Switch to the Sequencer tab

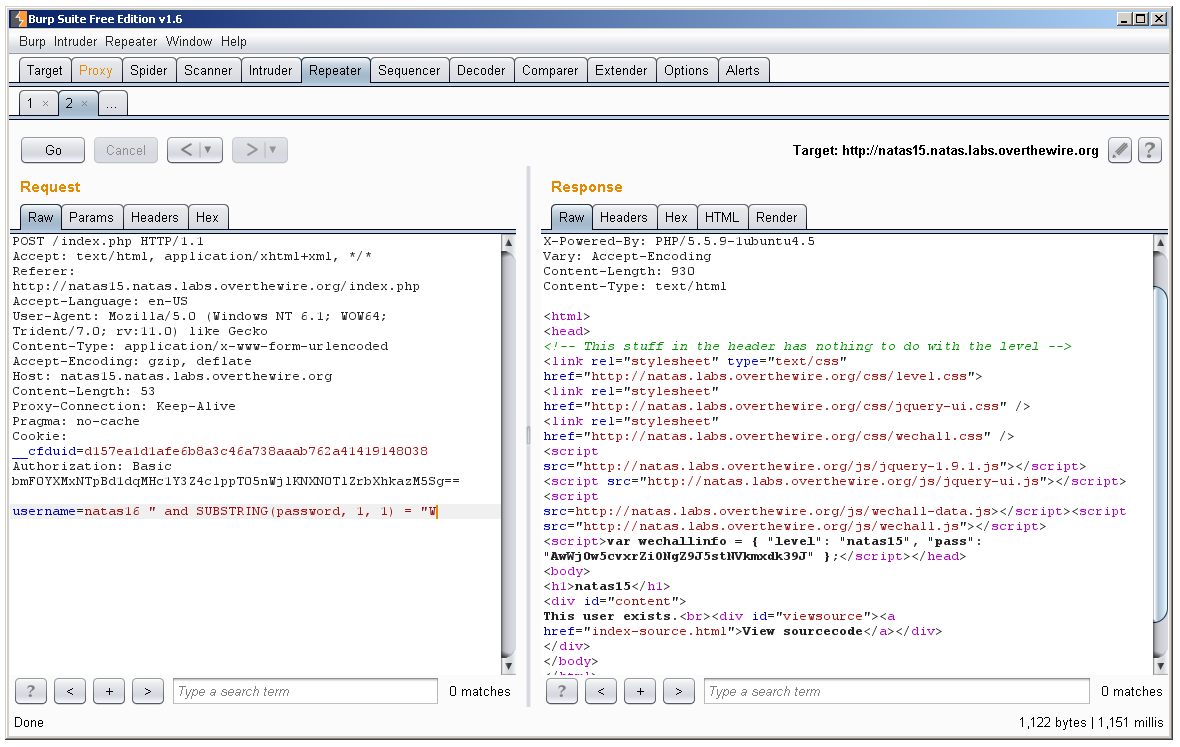[409, 70]
